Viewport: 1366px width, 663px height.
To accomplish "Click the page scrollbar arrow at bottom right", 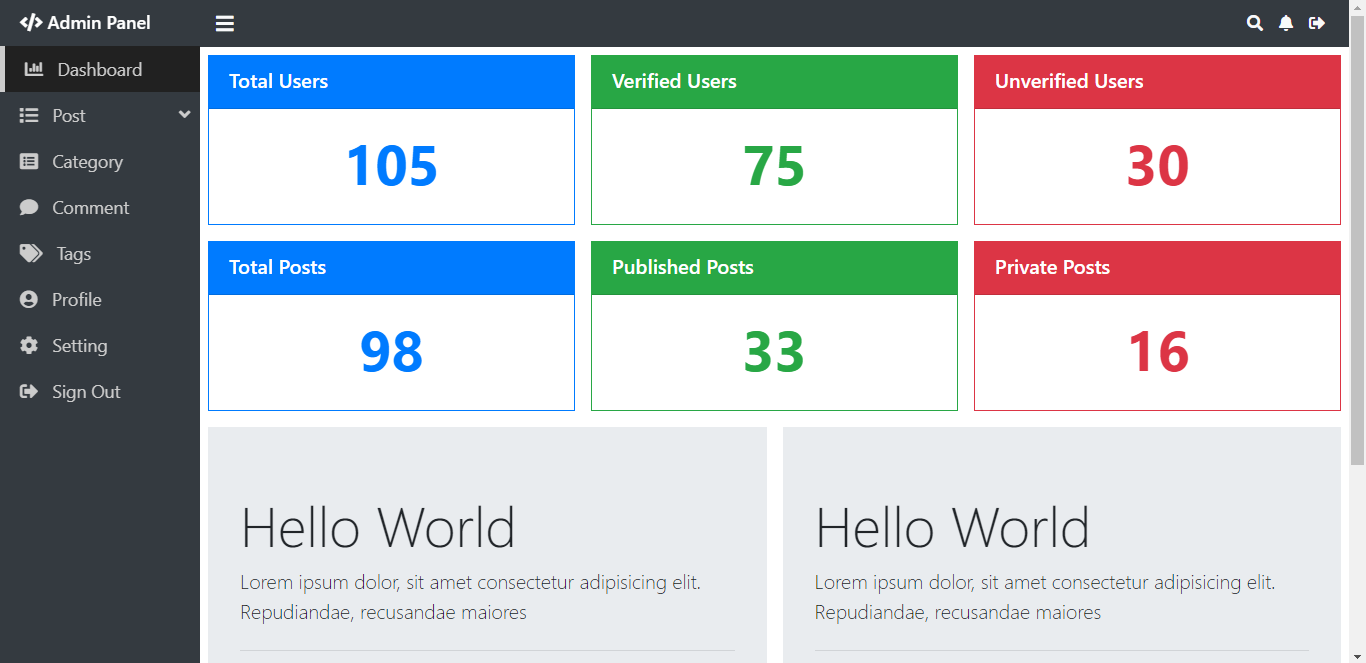I will point(1358,655).
